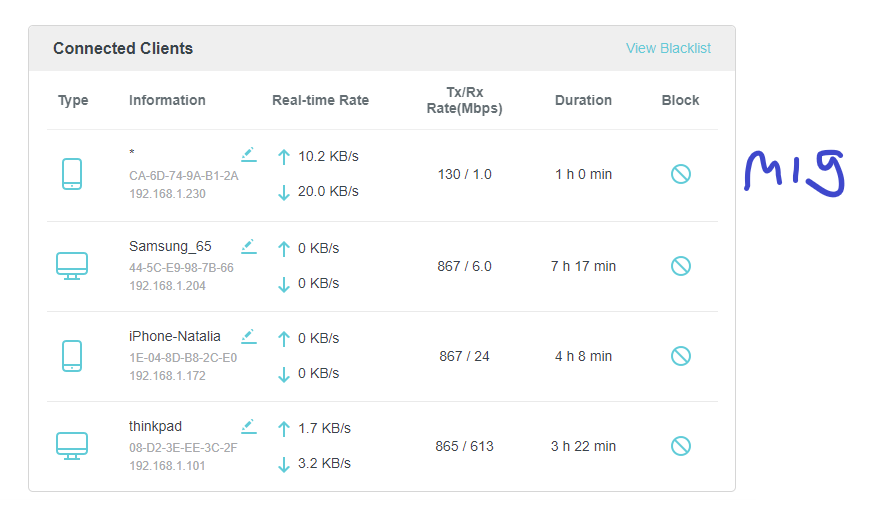Select MAC address 44-5C-E9-98-7B-66
The width and height of the screenshot is (888, 514).
pyautogui.click(x=181, y=268)
